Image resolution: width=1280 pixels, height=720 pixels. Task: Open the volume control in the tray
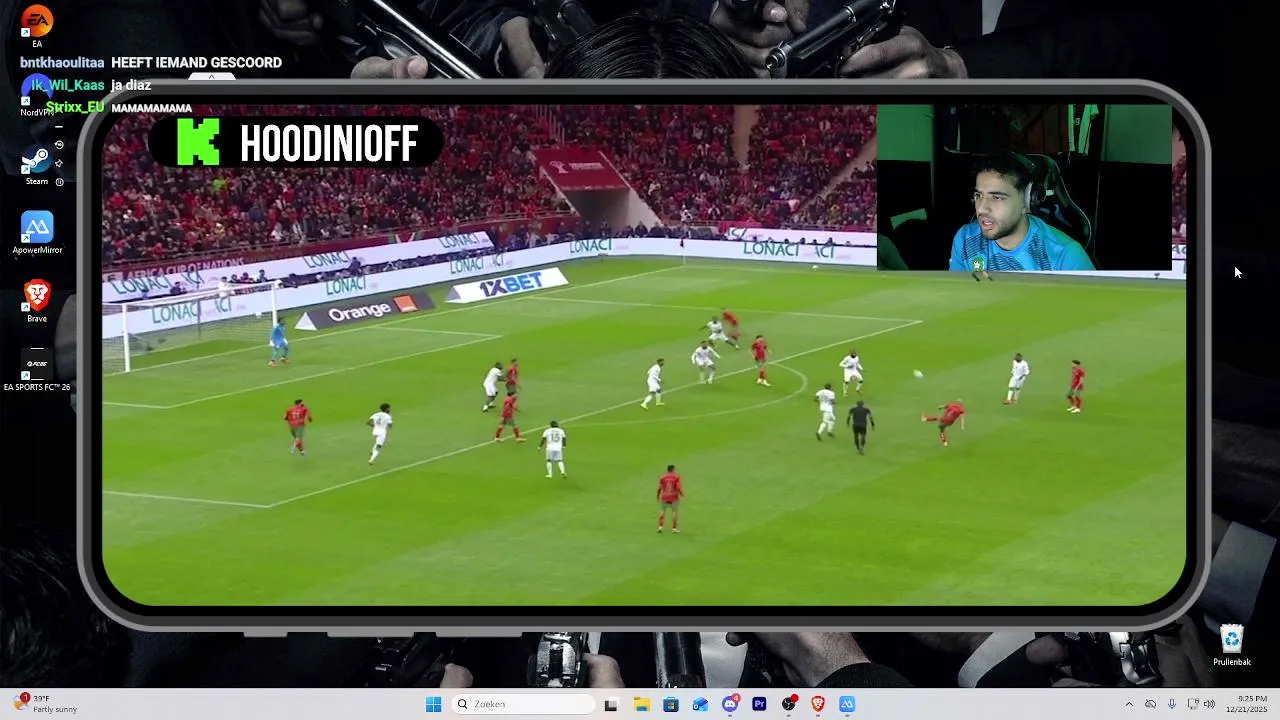(1210, 704)
